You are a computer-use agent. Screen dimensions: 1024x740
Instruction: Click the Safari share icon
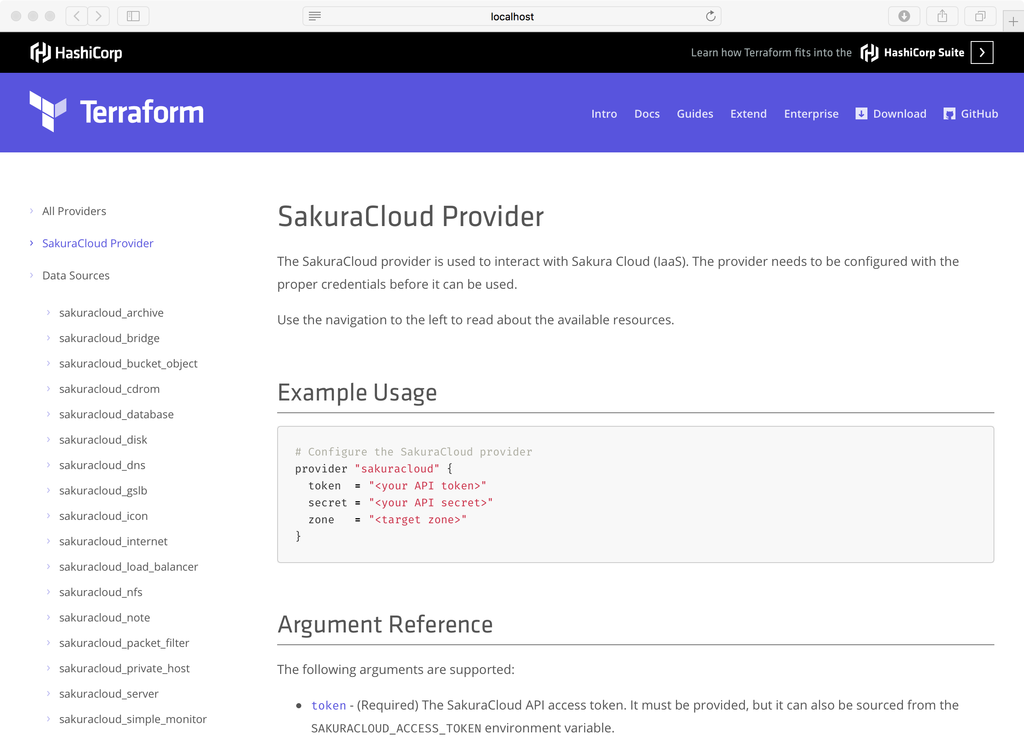(x=942, y=16)
